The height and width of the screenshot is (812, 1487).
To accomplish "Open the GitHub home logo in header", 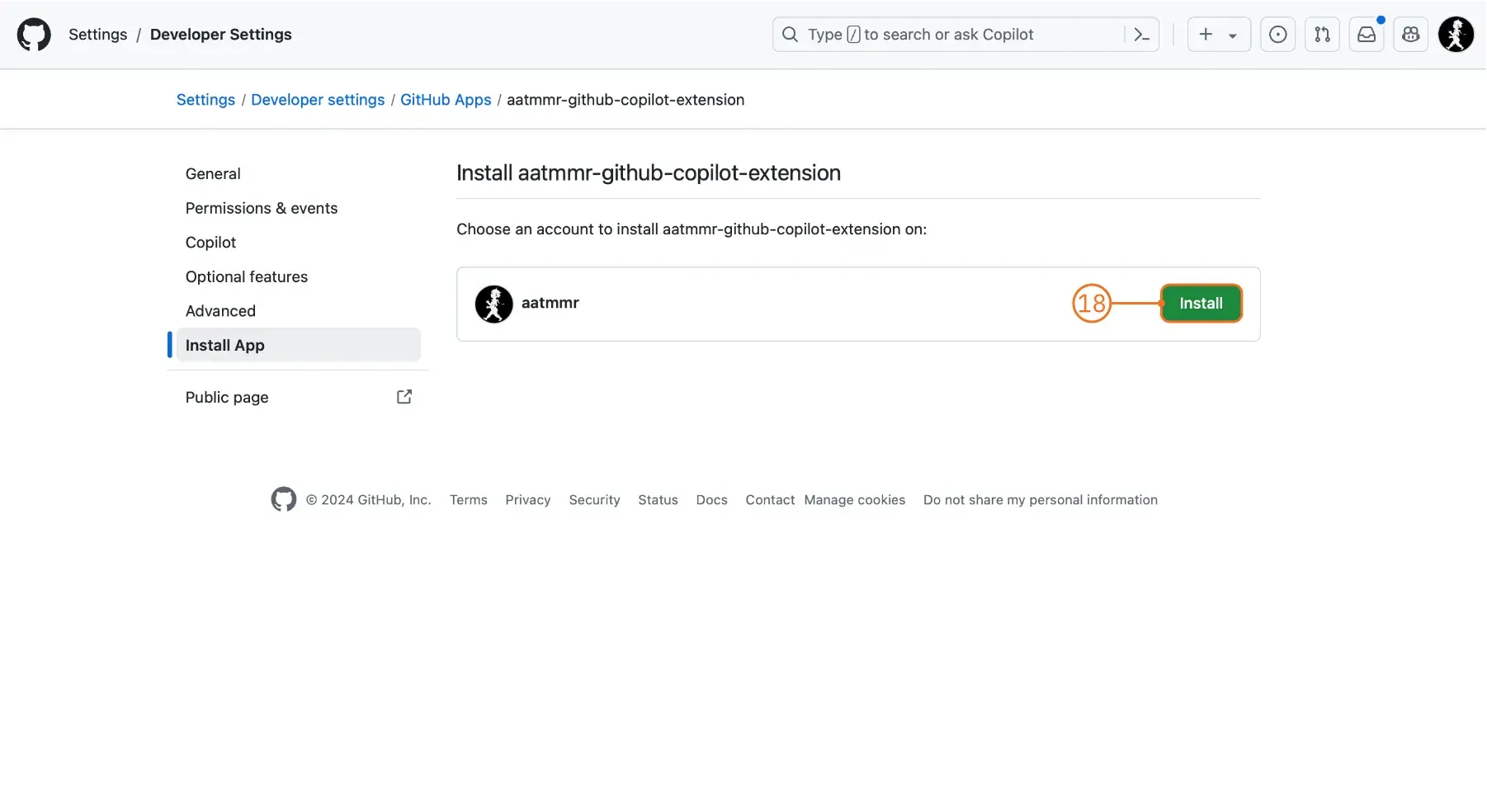I will pos(34,35).
